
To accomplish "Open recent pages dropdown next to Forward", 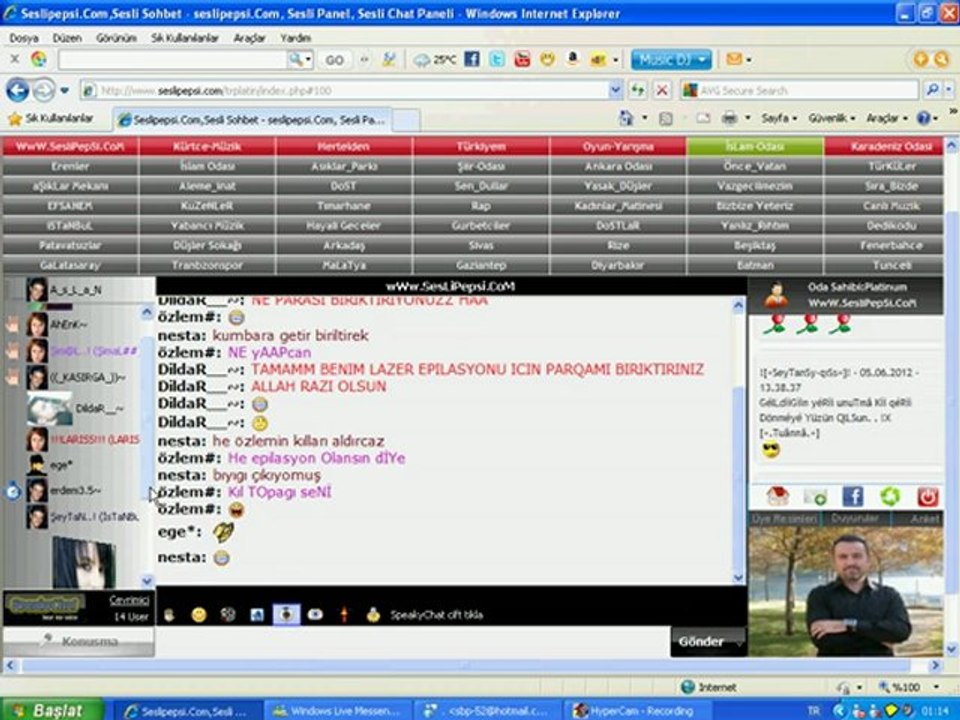I will tap(64, 91).
